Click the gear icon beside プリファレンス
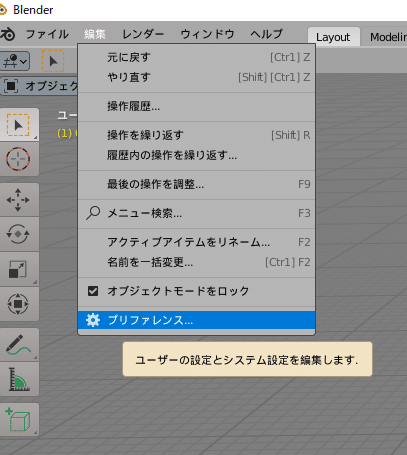 (x=93, y=320)
